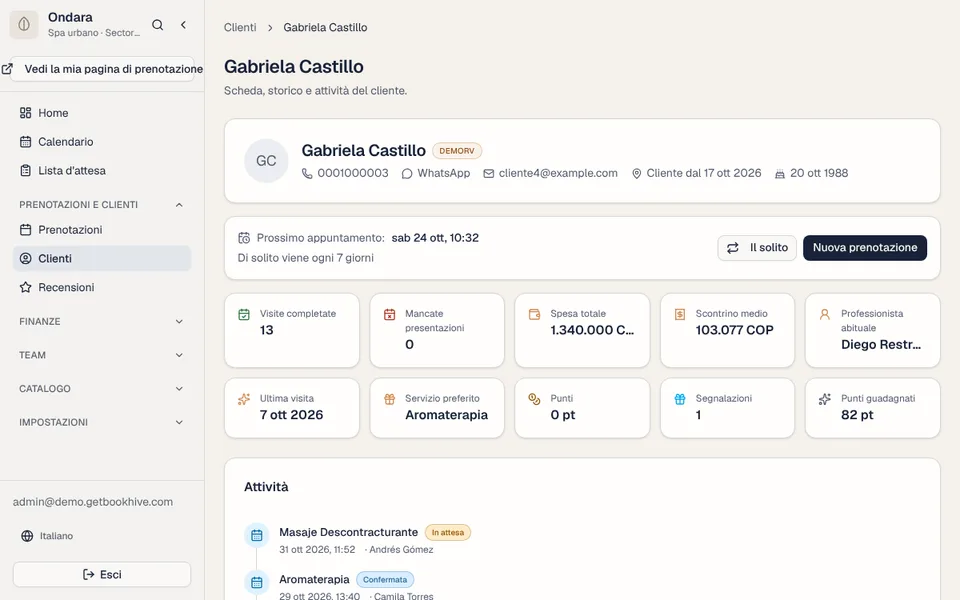Click the Segnalazioni gift icon

click(680, 399)
